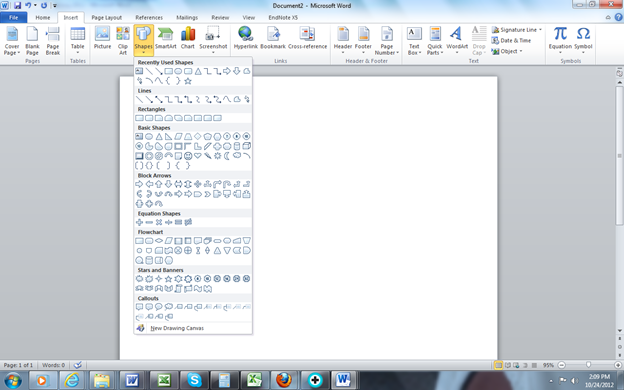Go to the Mailings tab
The image size is (624, 390).
187,18
